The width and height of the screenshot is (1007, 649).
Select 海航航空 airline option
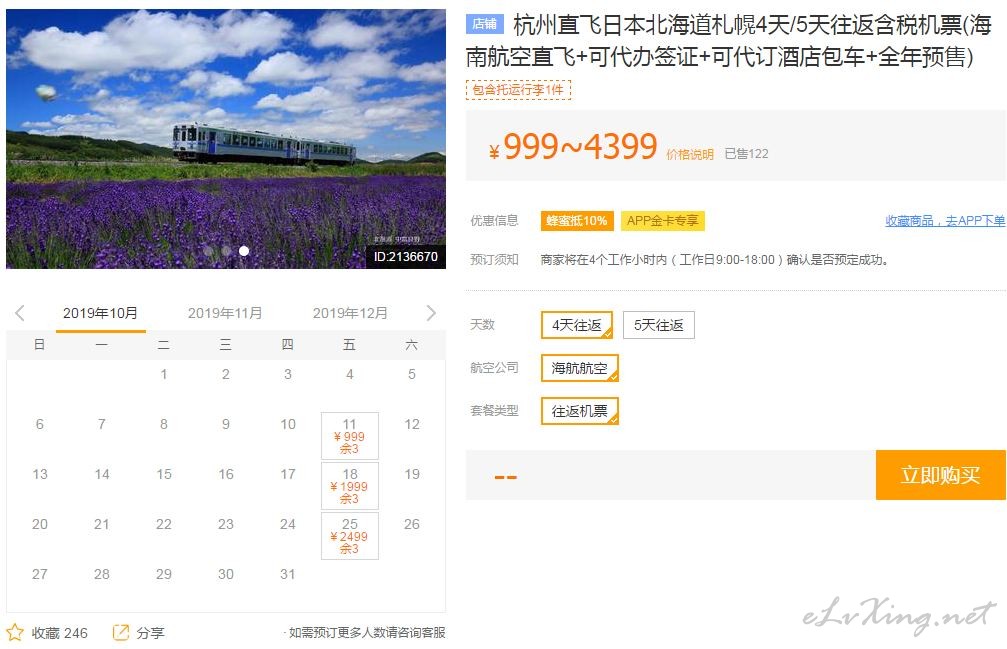pyautogui.click(x=579, y=368)
